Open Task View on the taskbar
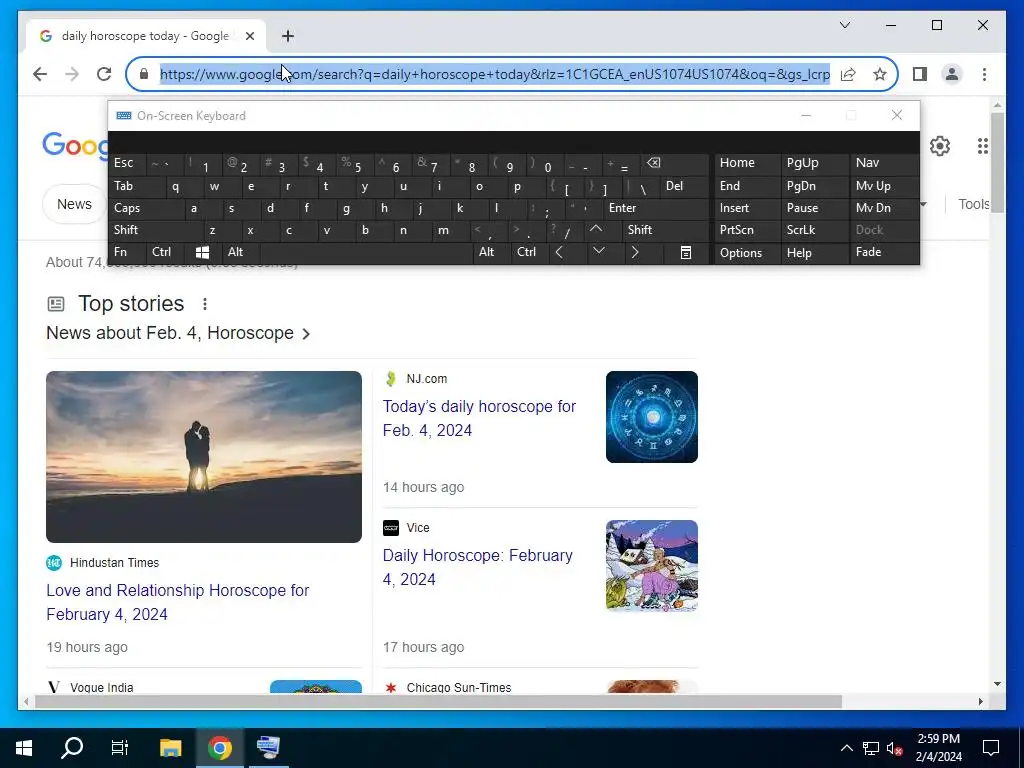 (120, 748)
